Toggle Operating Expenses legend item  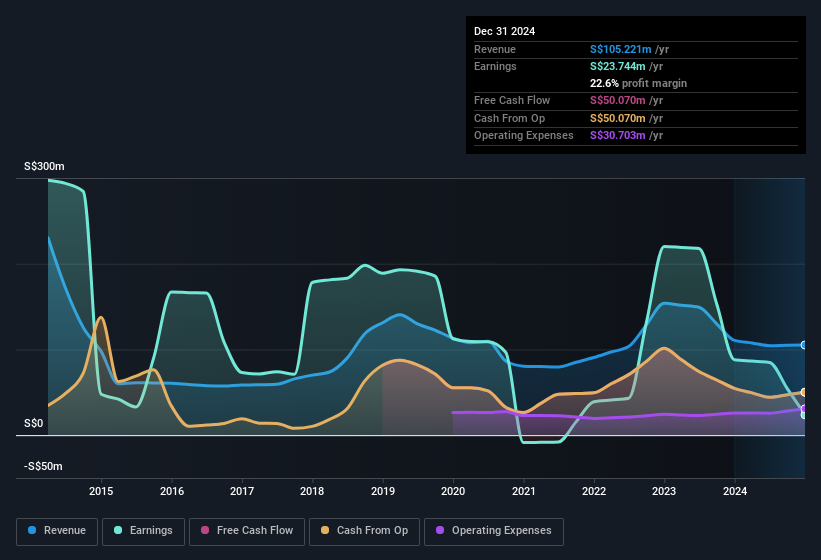coord(494,531)
